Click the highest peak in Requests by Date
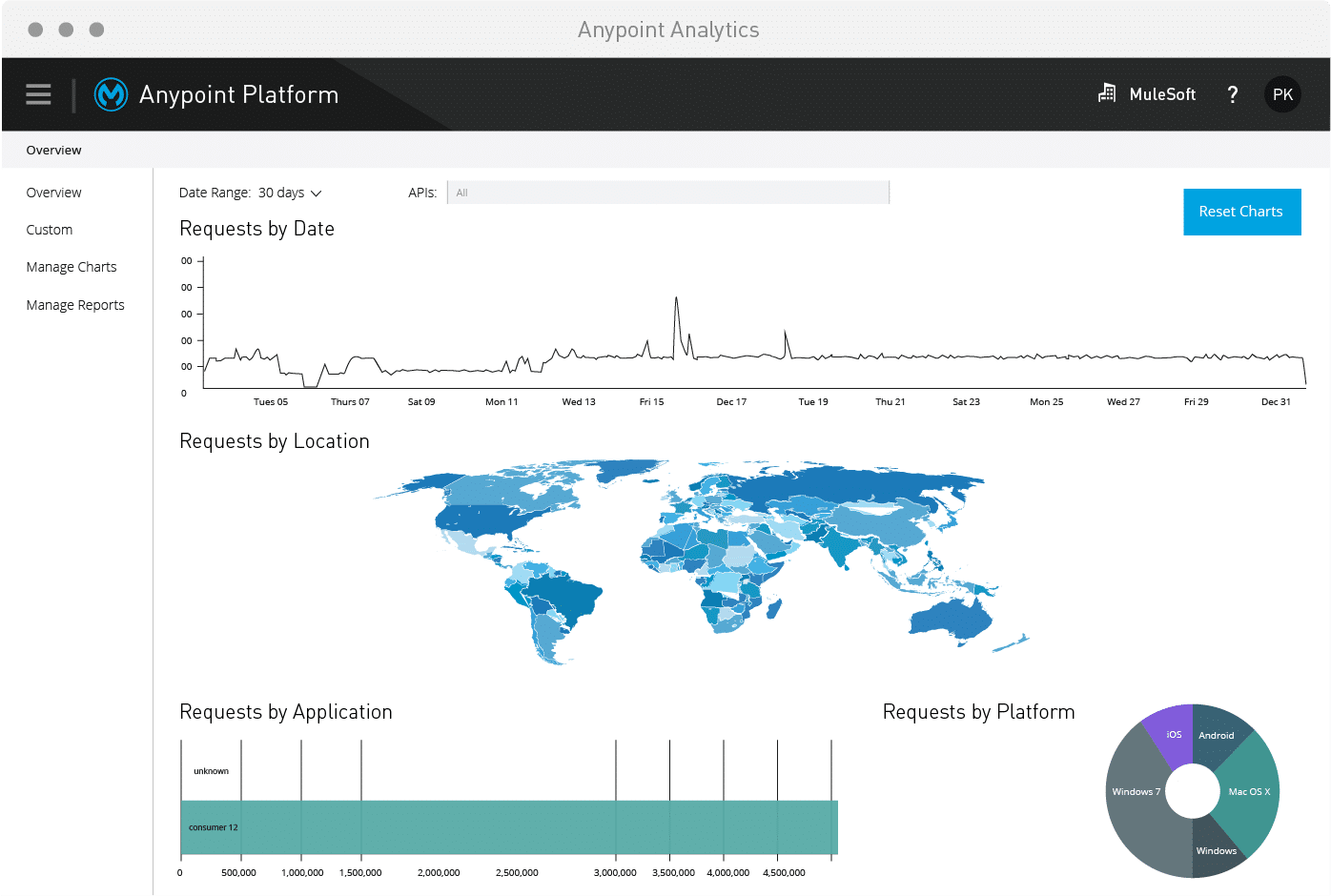This screenshot has height=896, width=1331. point(676,298)
